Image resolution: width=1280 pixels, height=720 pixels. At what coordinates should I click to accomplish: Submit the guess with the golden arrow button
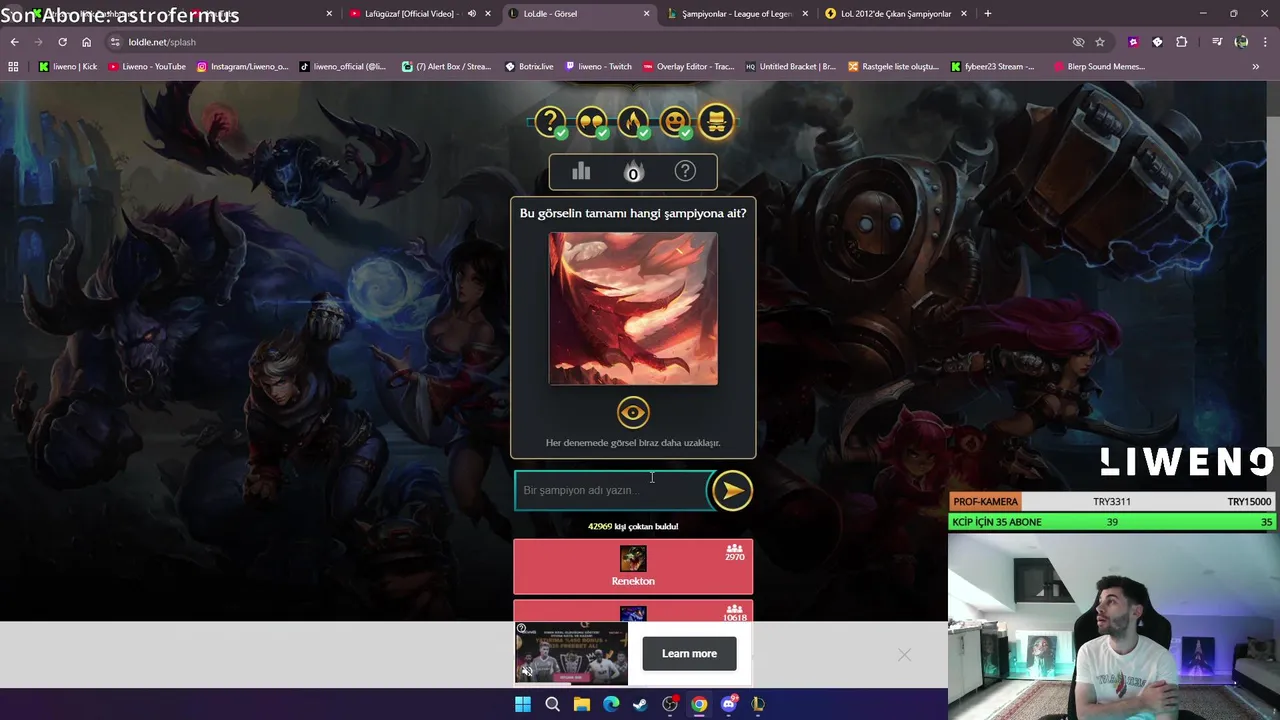coord(732,490)
